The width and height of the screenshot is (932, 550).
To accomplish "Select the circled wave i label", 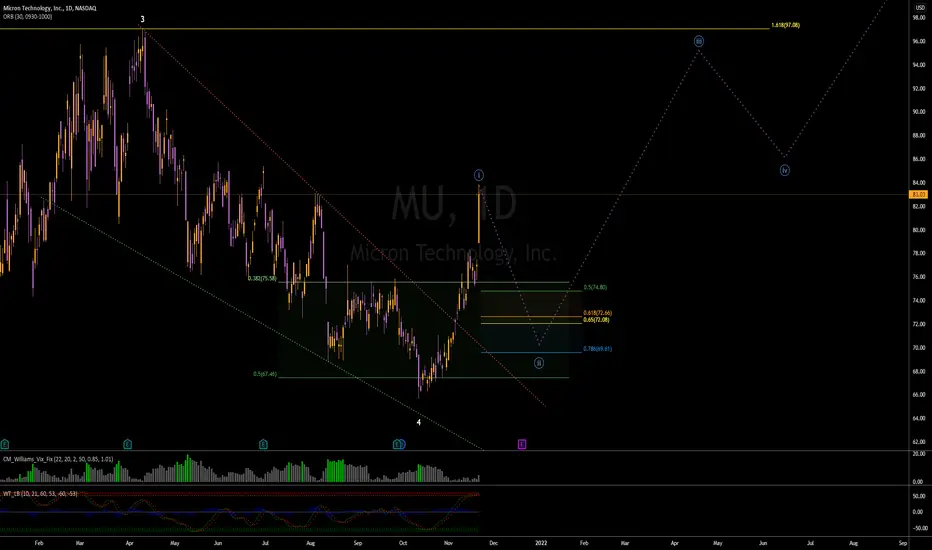I will tap(478, 175).
